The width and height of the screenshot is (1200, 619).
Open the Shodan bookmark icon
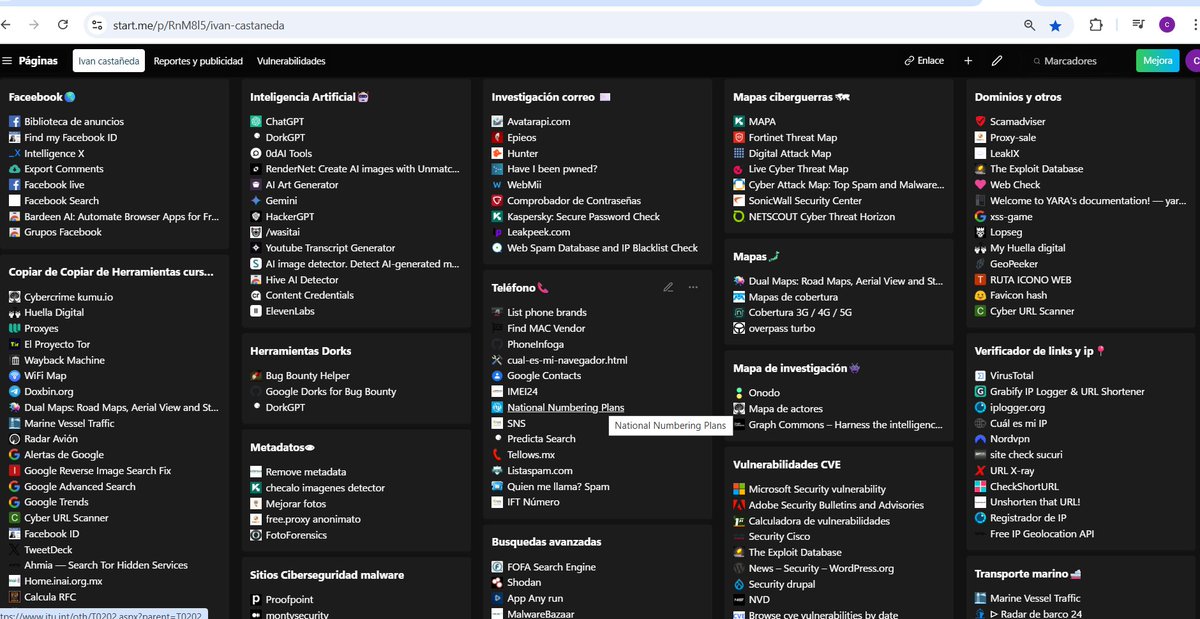click(498, 583)
